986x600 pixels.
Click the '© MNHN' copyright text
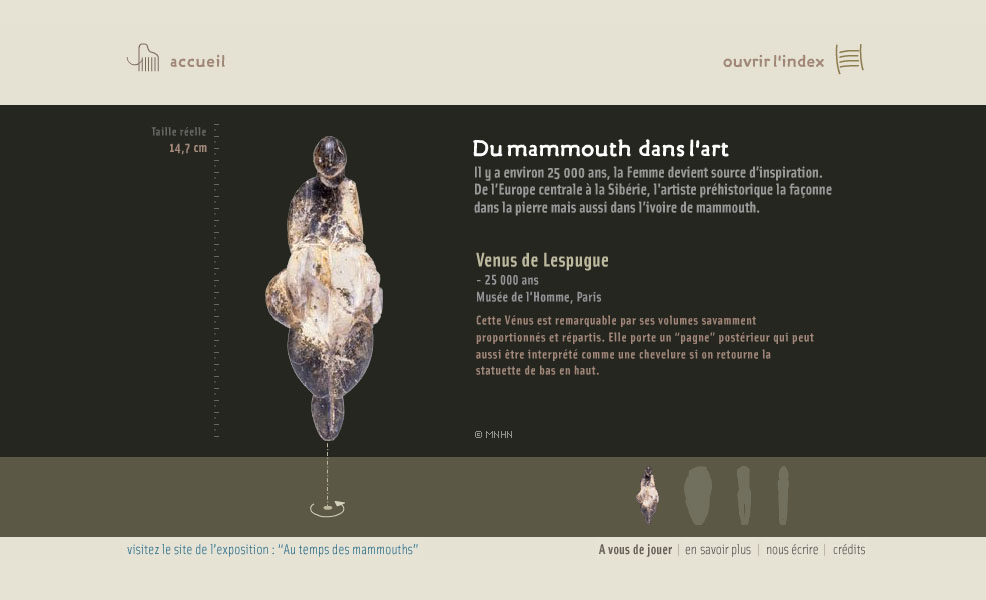(494, 435)
